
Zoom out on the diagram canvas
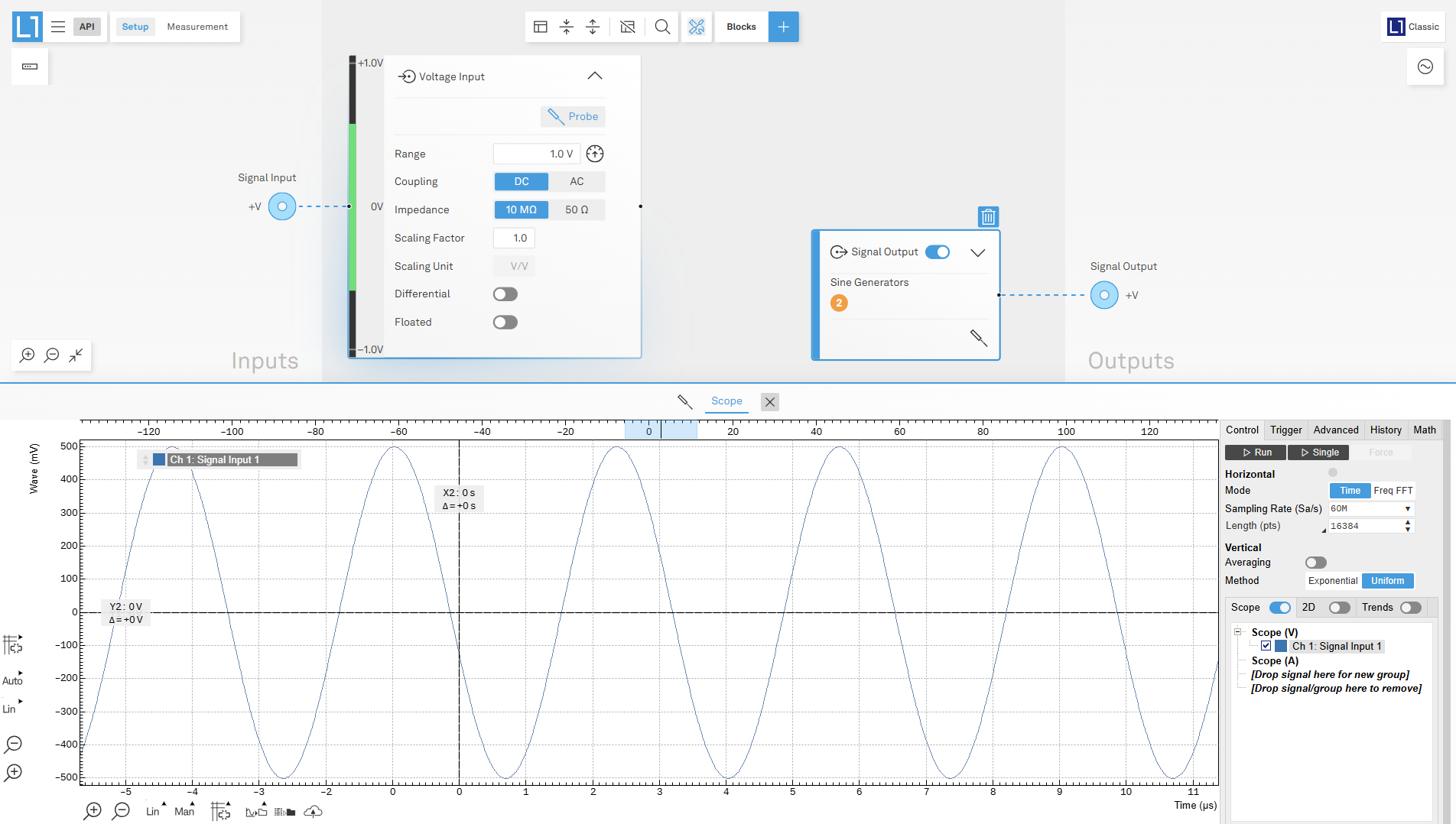[52, 355]
